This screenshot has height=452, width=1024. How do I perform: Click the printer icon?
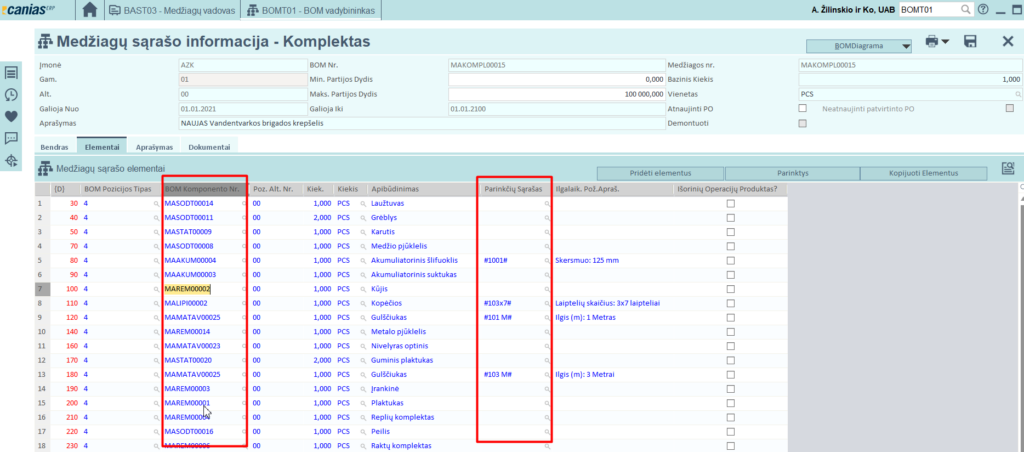(932, 42)
